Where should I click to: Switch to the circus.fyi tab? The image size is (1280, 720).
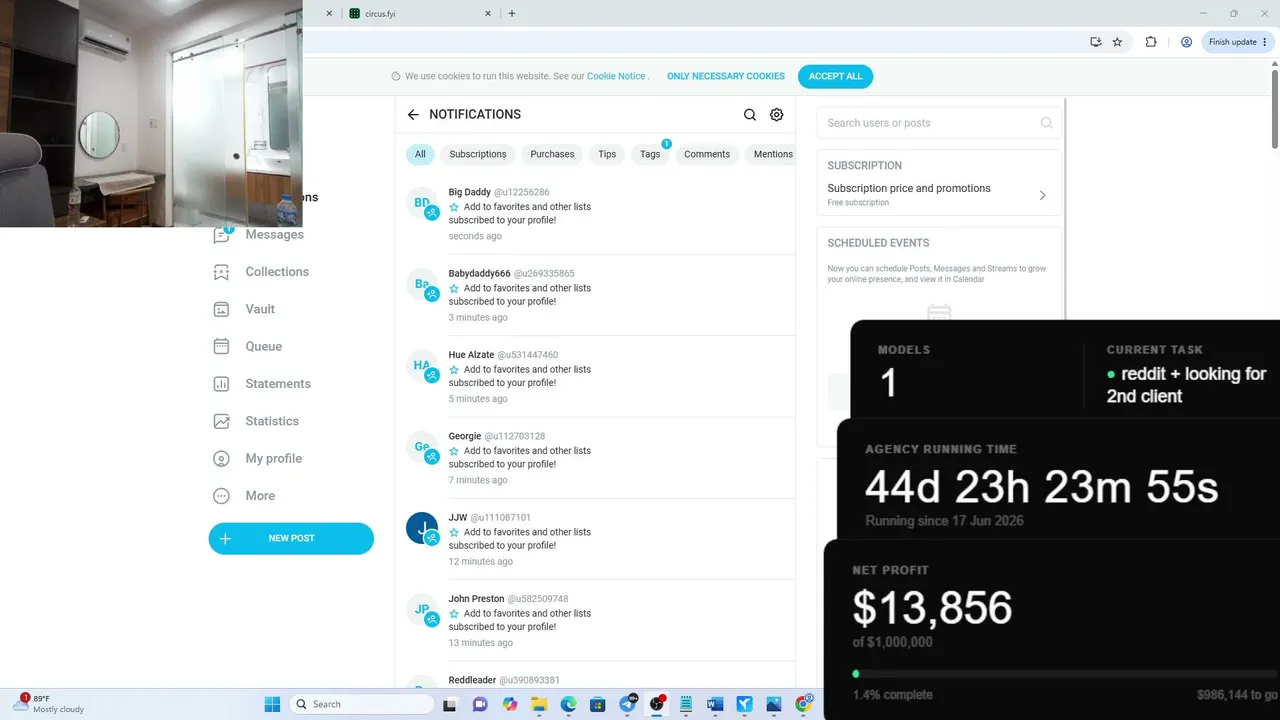(418, 14)
